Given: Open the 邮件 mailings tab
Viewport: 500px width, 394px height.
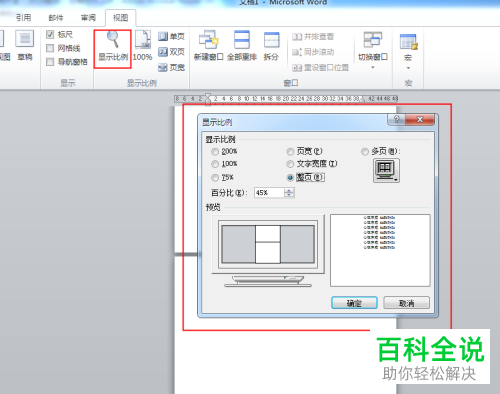Looking at the screenshot, I should pyautogui.click(x=56, y=18).
